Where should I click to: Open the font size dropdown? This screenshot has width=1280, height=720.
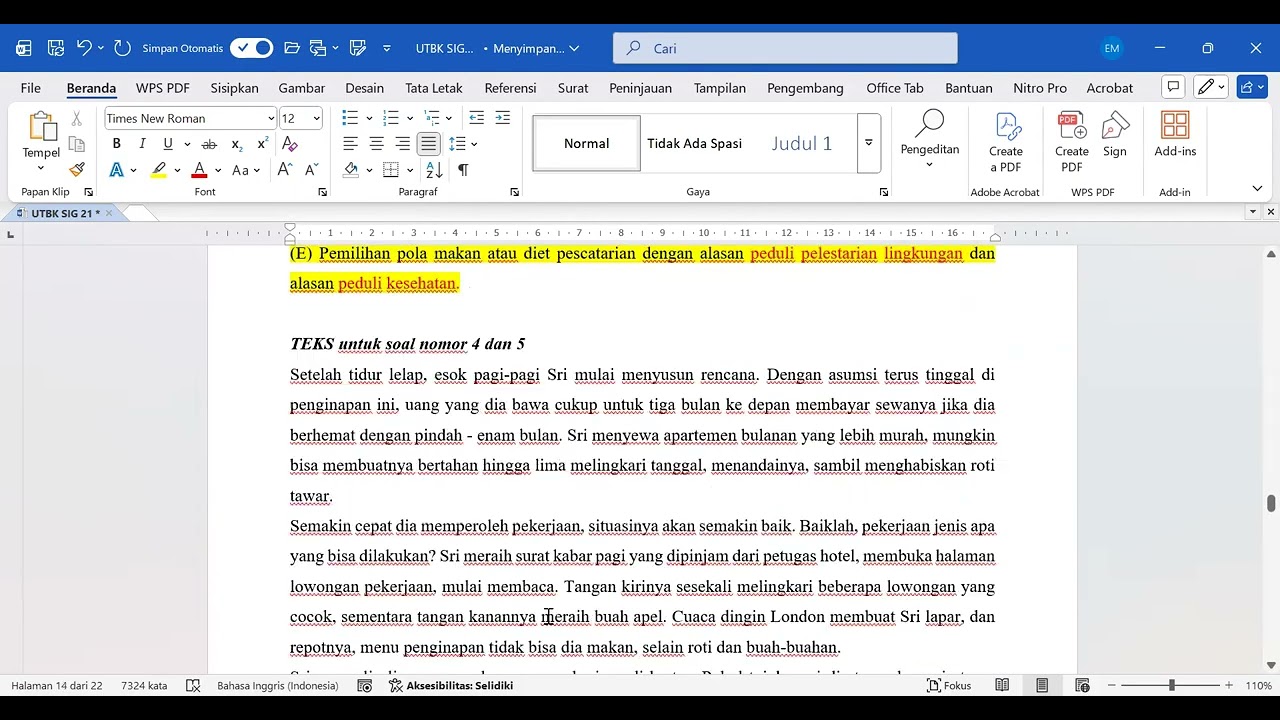point(317,118)
